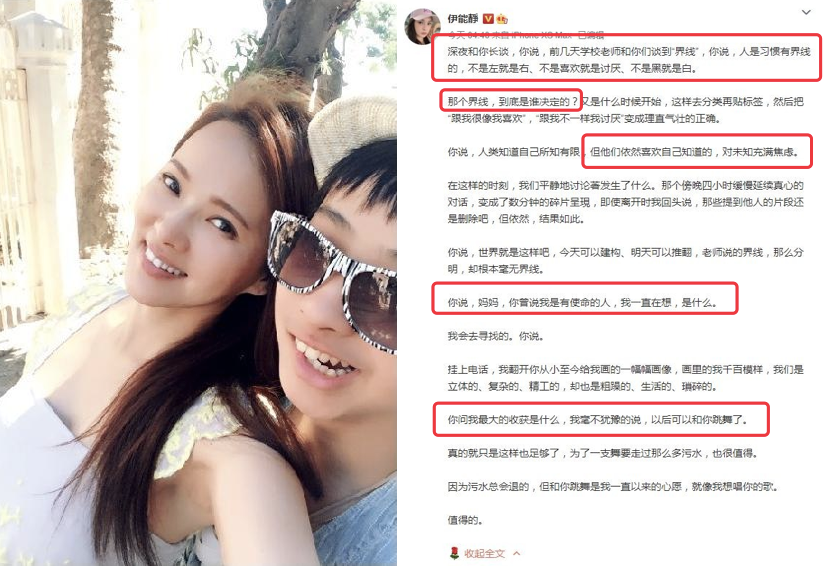This screenshot has height=567, width=825.
Task: Open the poster's round avatar picture
Action: (421, 26)
